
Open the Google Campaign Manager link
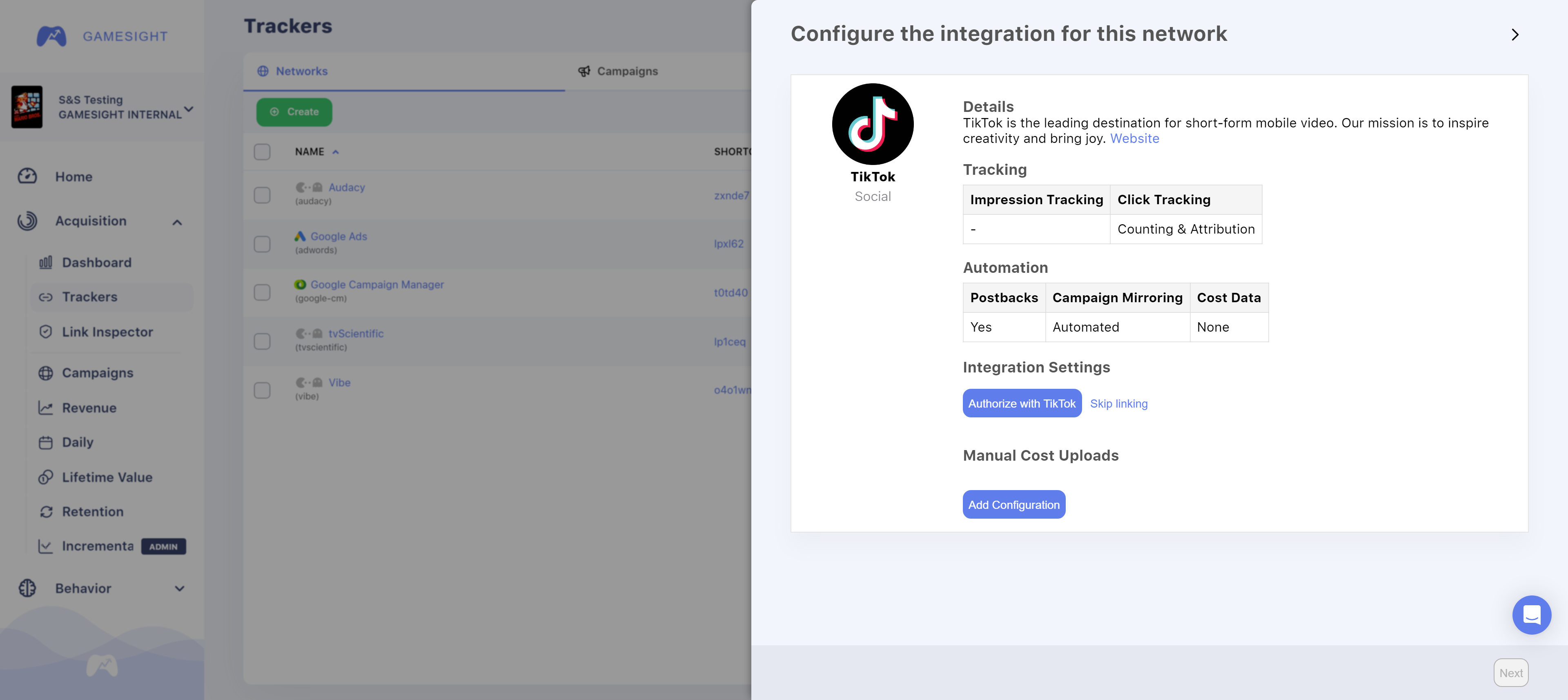(377, 285)
